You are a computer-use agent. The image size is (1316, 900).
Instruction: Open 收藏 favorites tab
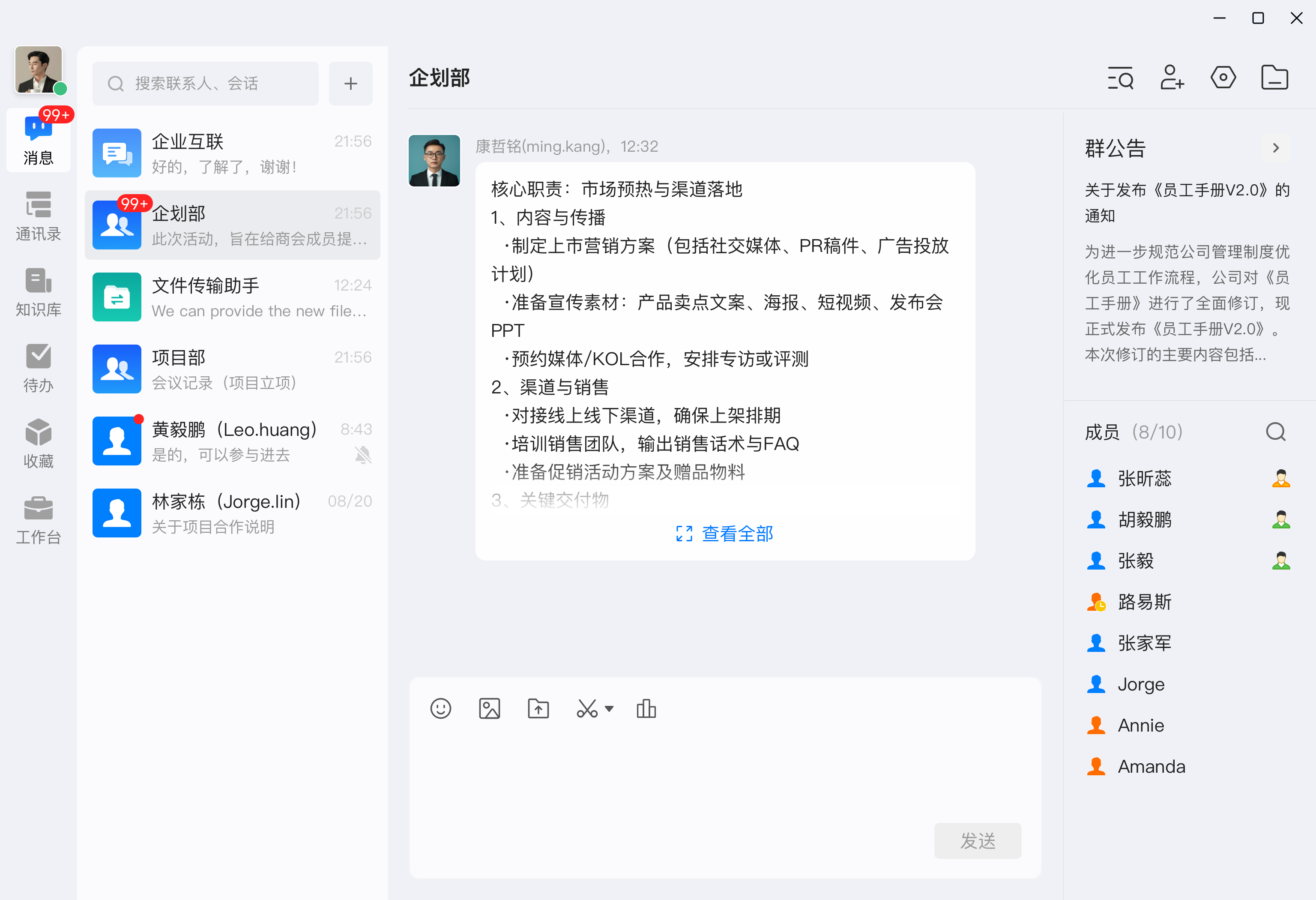click(39, 444)
